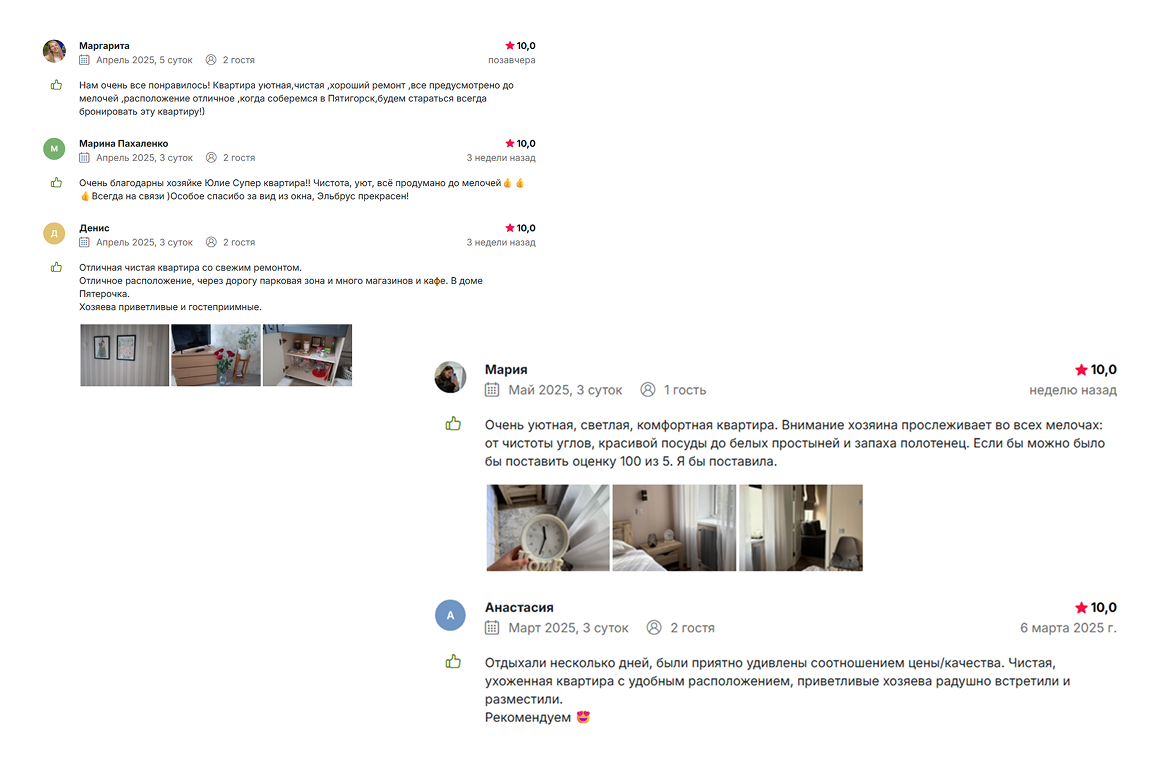Open Денис's photo with roses and dresser
Screen dimensions: 1160x780
coord(216,355)
